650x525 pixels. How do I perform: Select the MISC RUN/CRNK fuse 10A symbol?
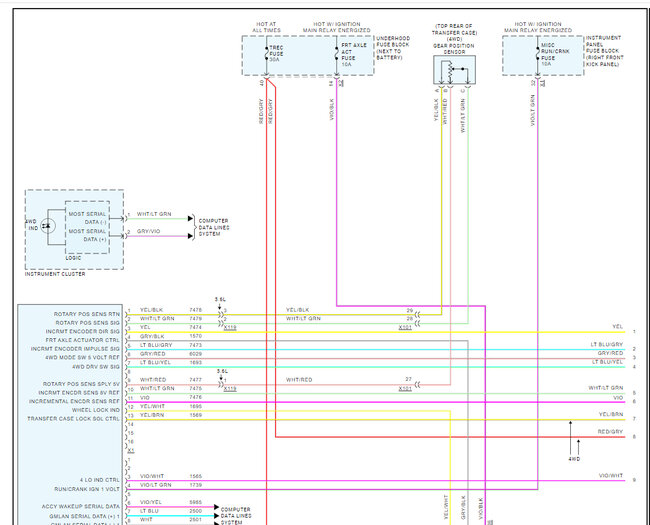click(538, 54)
